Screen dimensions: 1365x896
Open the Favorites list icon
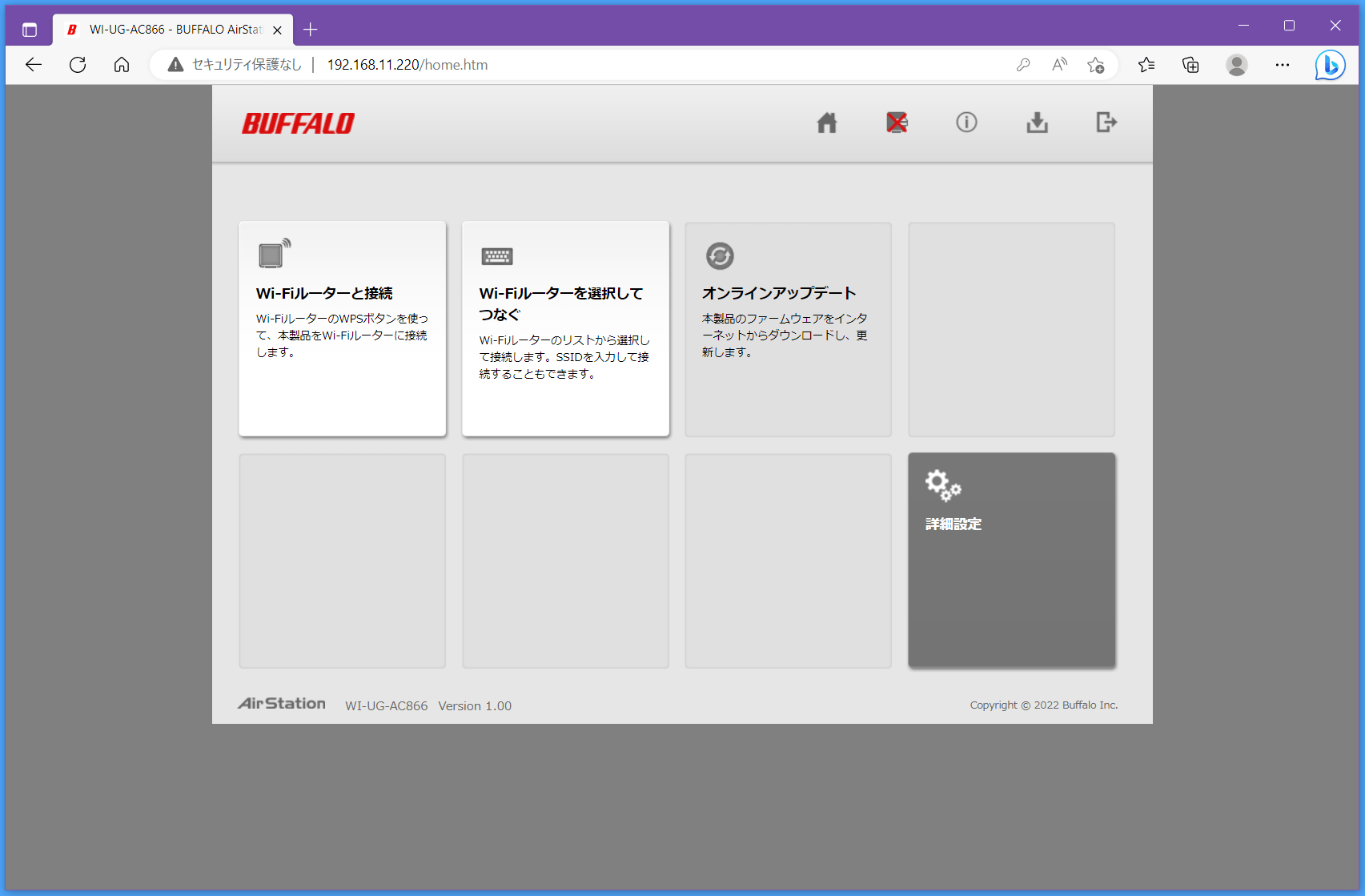(x=1146, y=65)
